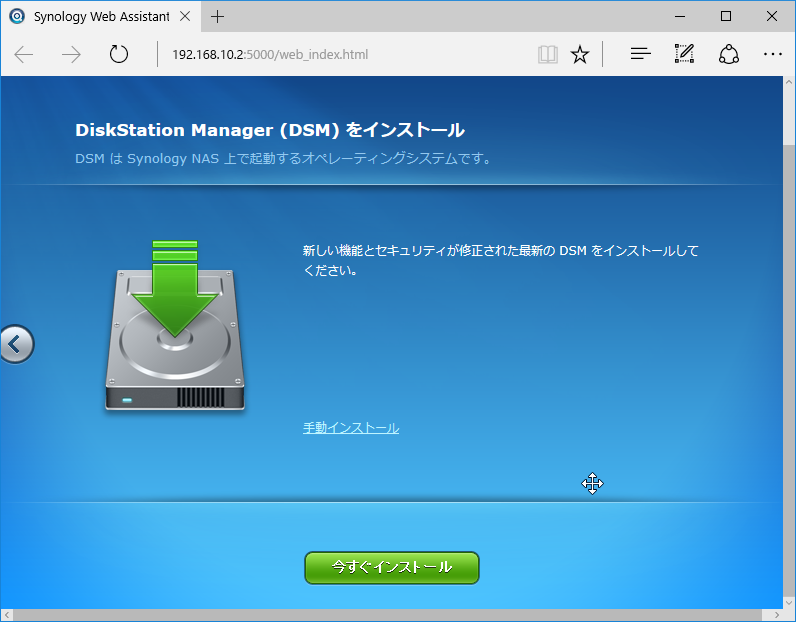Minimize the browser window

(680, 16)
